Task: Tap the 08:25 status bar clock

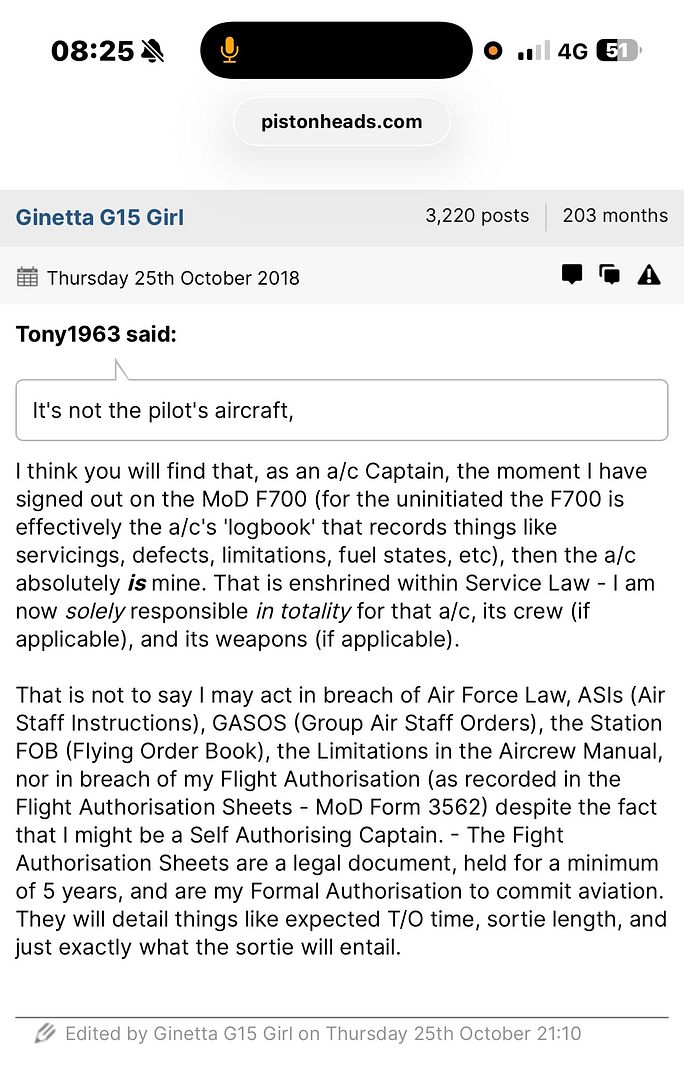Action: pyautogui.click(x=92, y=51)
